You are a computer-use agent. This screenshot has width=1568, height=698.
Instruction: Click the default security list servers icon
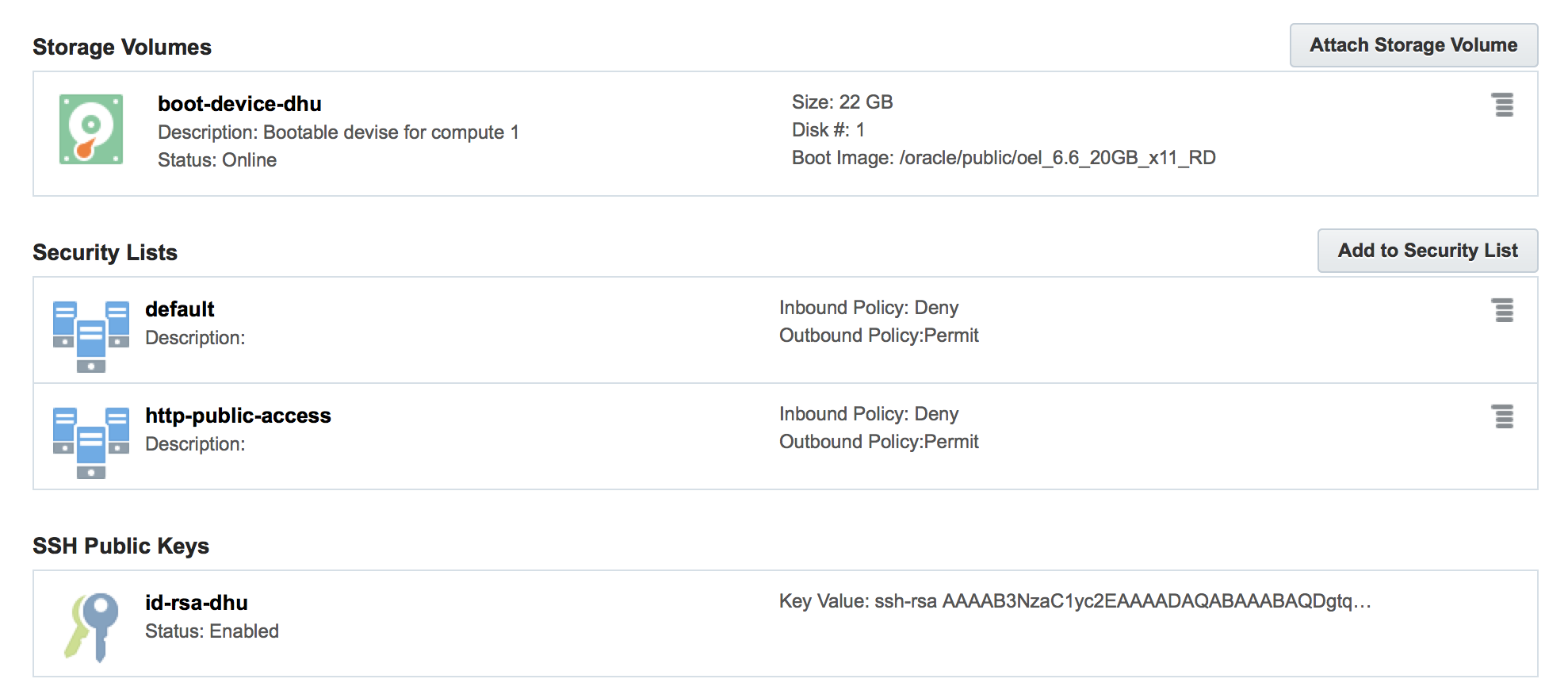coord(91,336)
